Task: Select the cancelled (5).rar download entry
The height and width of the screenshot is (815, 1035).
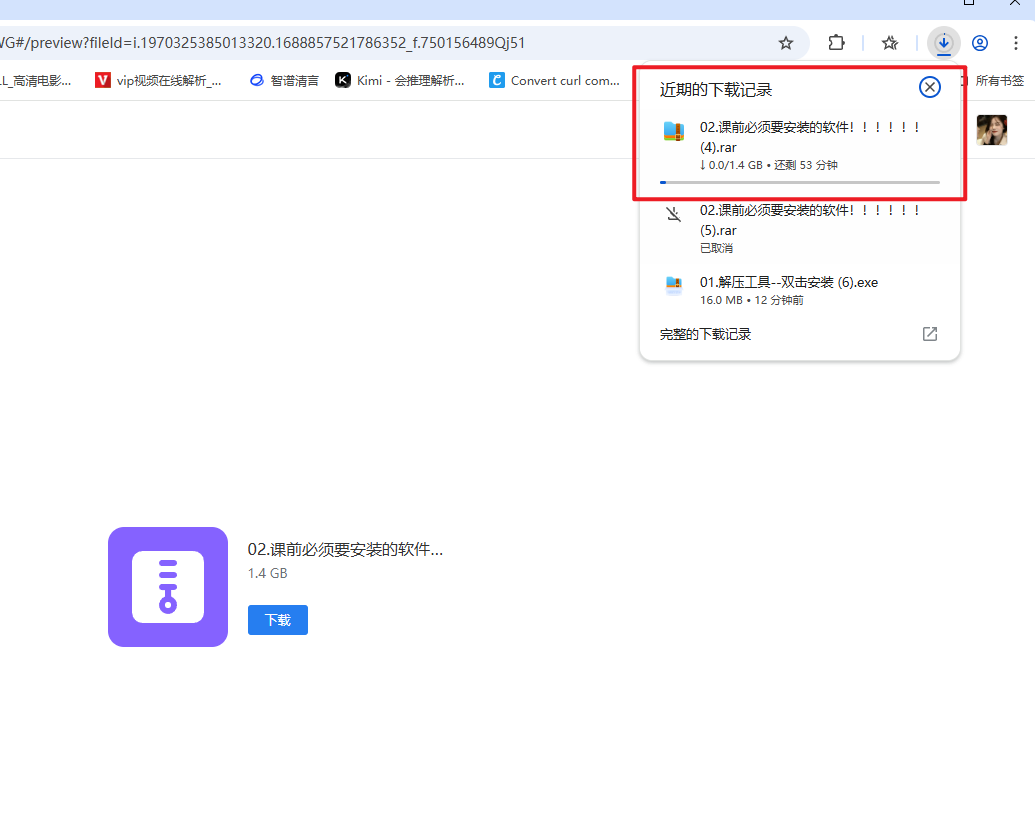Action: [x=799, y=228]
